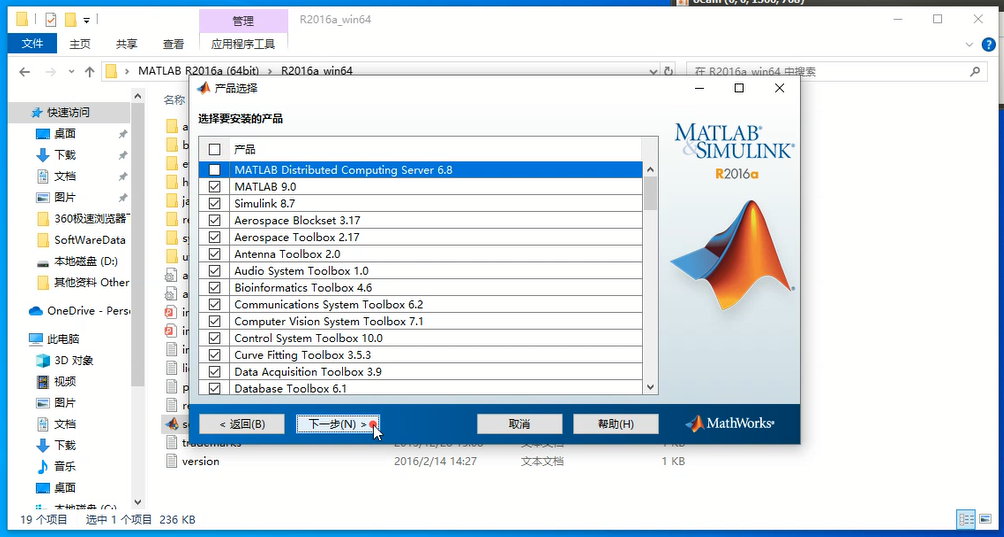
Task: Uncheck Communications System Toolbox 6.2 checkbox
Action: [x=215, y=305]
